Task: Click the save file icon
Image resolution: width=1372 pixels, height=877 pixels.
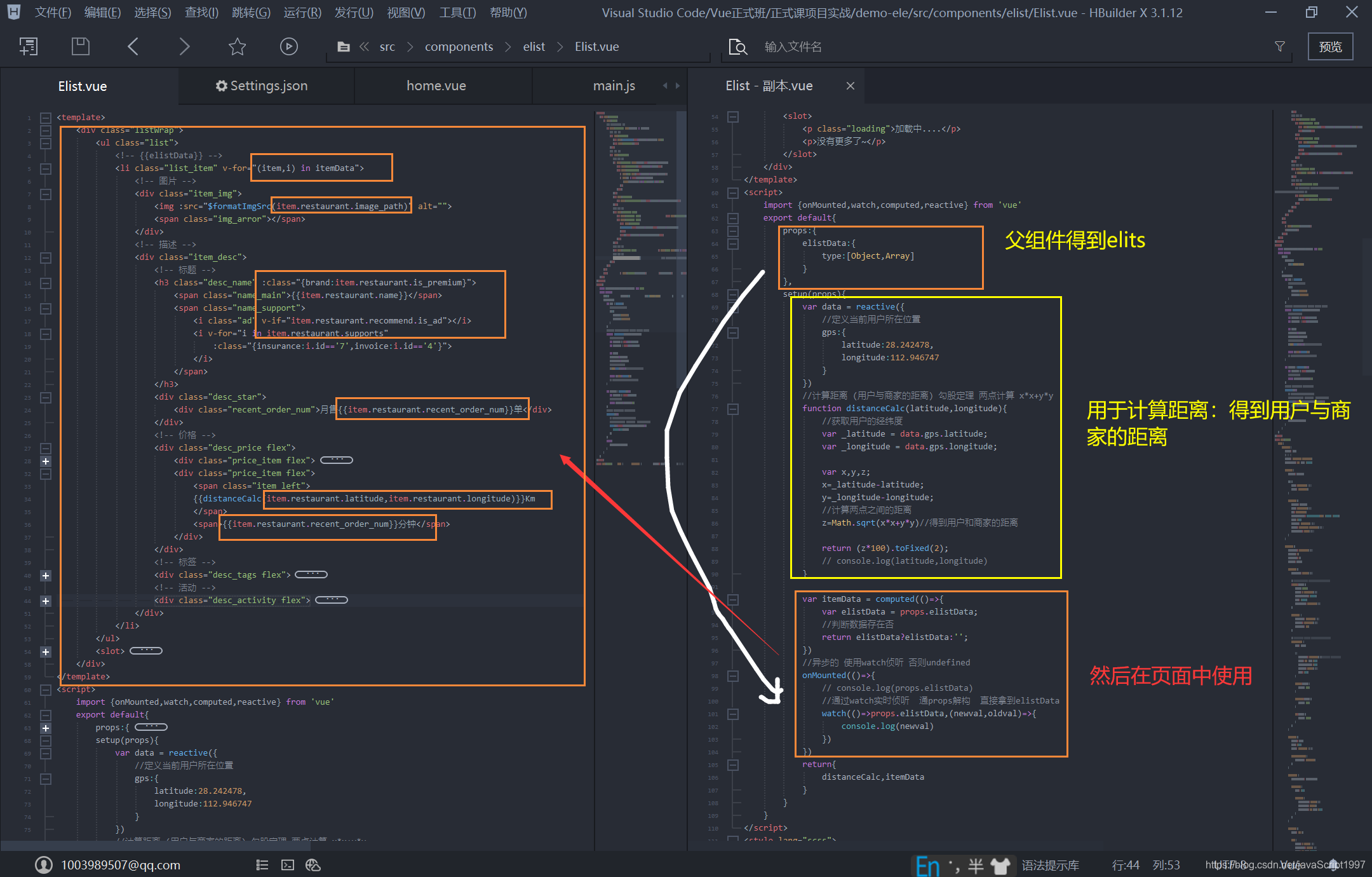Action: [81, 46]
